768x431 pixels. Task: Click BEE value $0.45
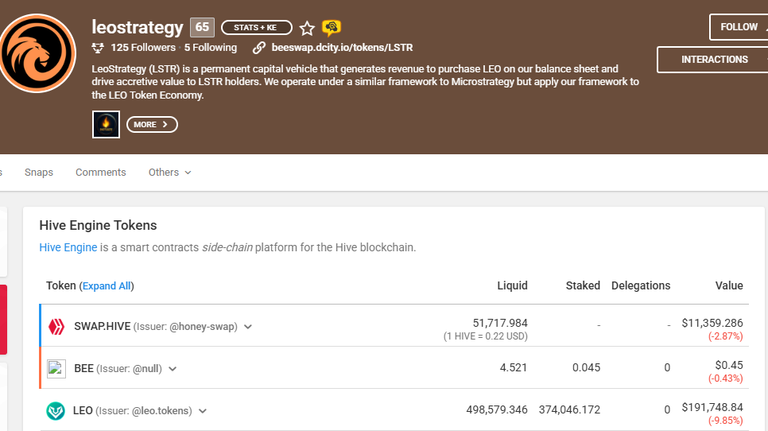coord(729,365)
